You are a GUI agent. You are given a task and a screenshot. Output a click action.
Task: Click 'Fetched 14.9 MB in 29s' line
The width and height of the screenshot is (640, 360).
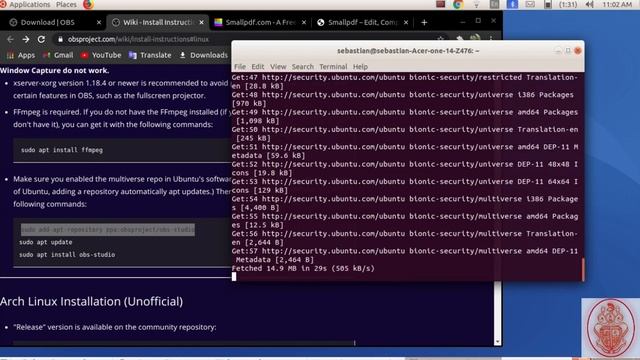click(x=303, y=268)
